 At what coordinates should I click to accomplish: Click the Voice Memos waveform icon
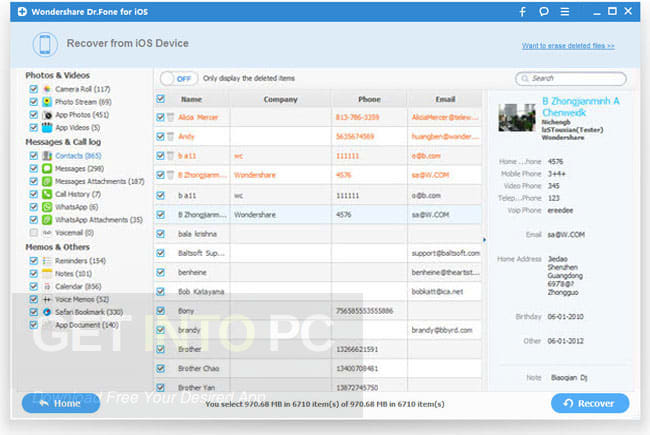pos(47,299)
